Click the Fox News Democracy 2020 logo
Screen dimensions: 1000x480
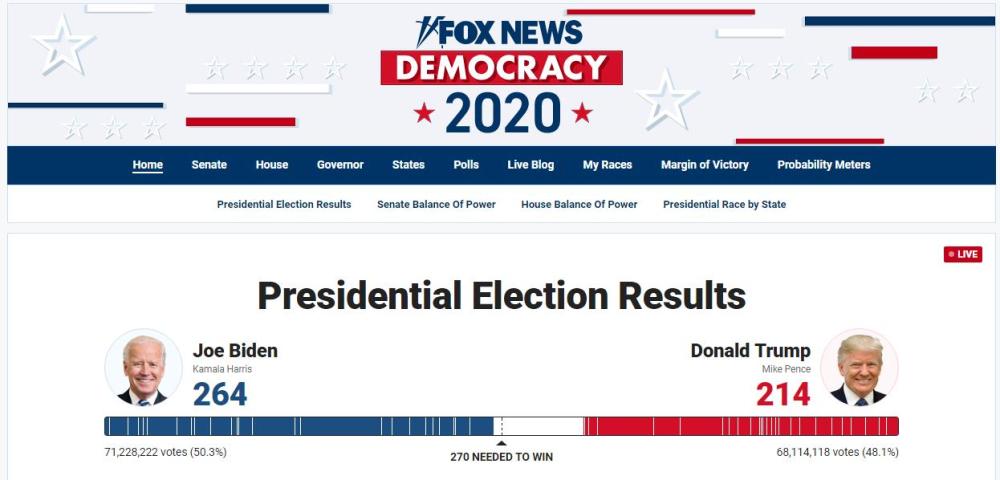(501, 75)
